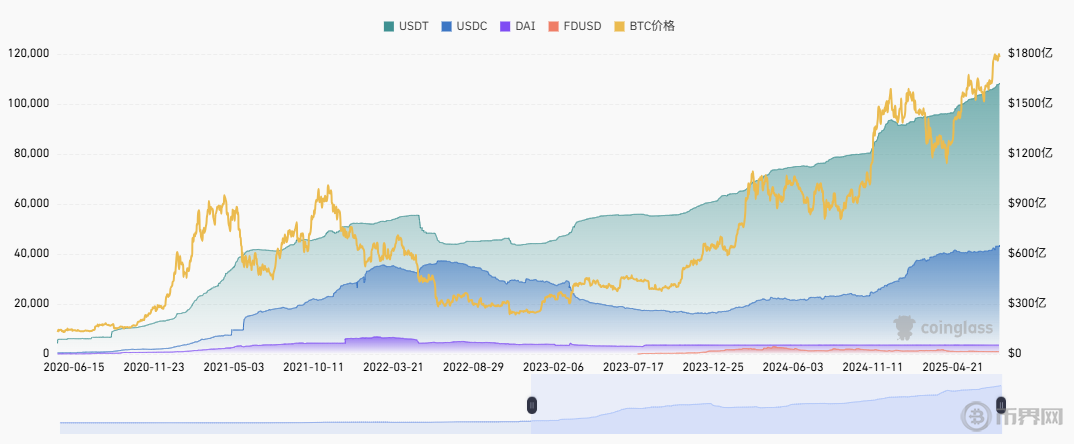This screenshot has height=444, width=1074.
Task: Click the teal USDT legend color square
Action: (389, 26)
